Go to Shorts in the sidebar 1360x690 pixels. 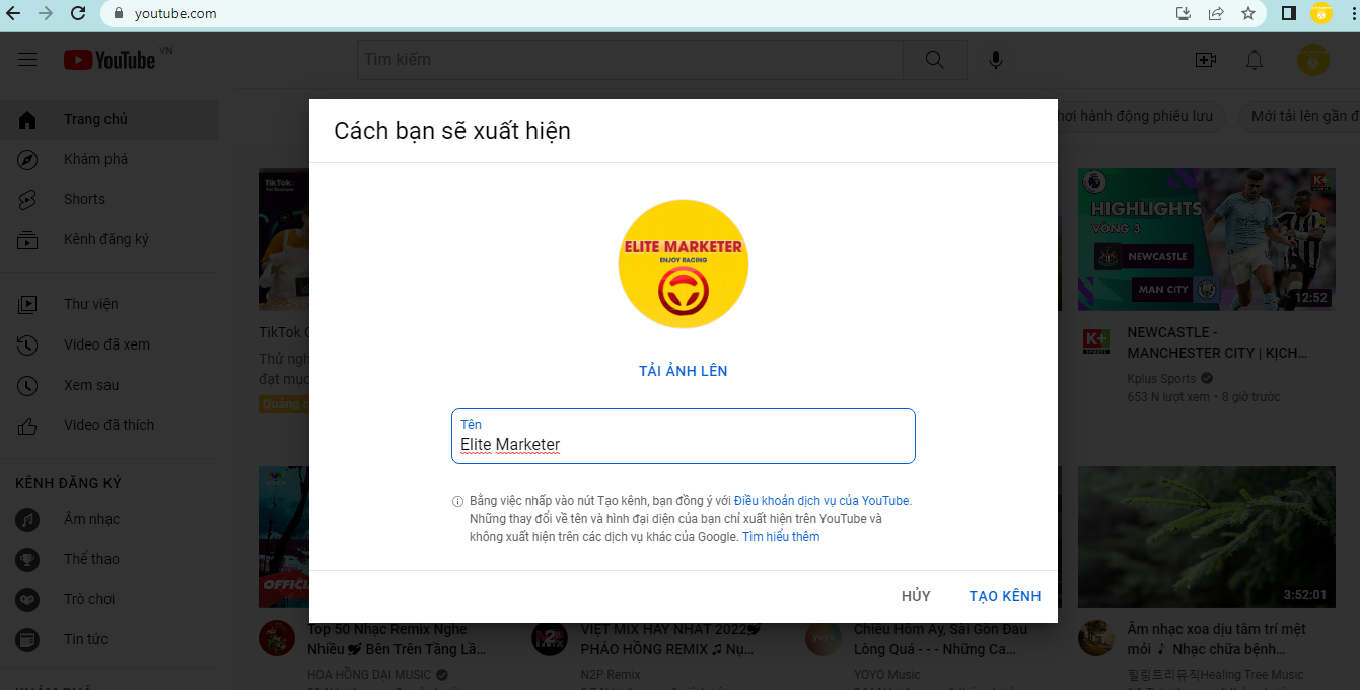click(84, 199)
